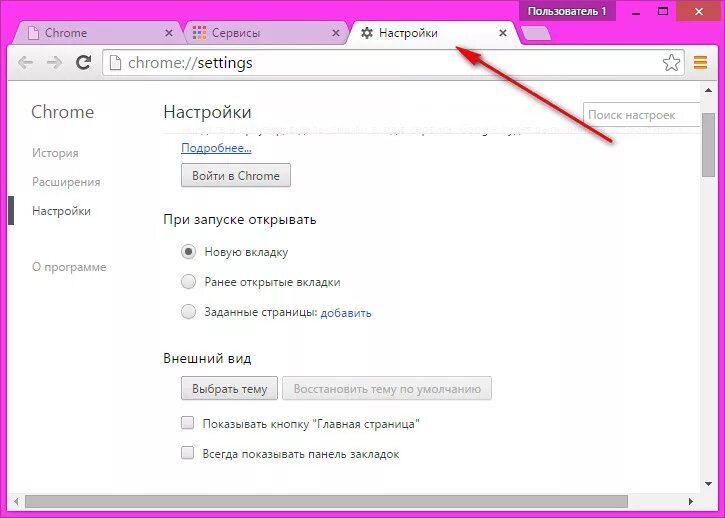Open О программе in the sidebar
Image resolution: width=725 pixels, height=518 pixels.
[69, 267]
